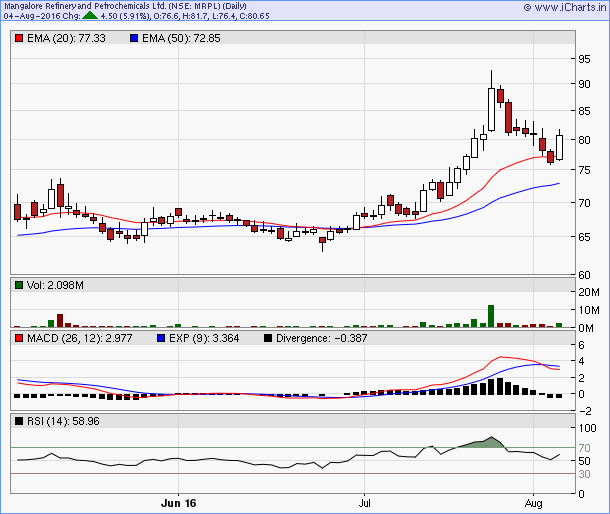This screenshot has width=610, height=514.
Task: Click the 10M volume axis label
Action: 589,310
